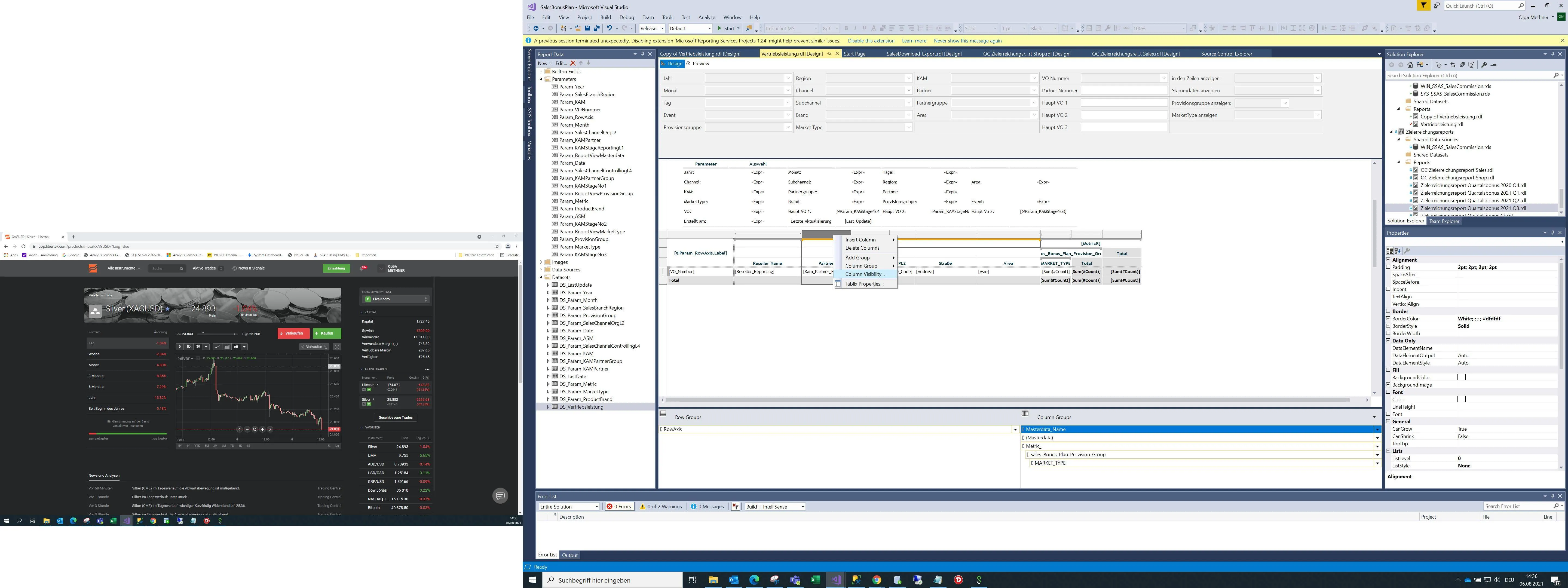This screenshot has height=588, width=1568.
Task: Click the Home icon in Solution Explorer
Action: (1410, 65)
